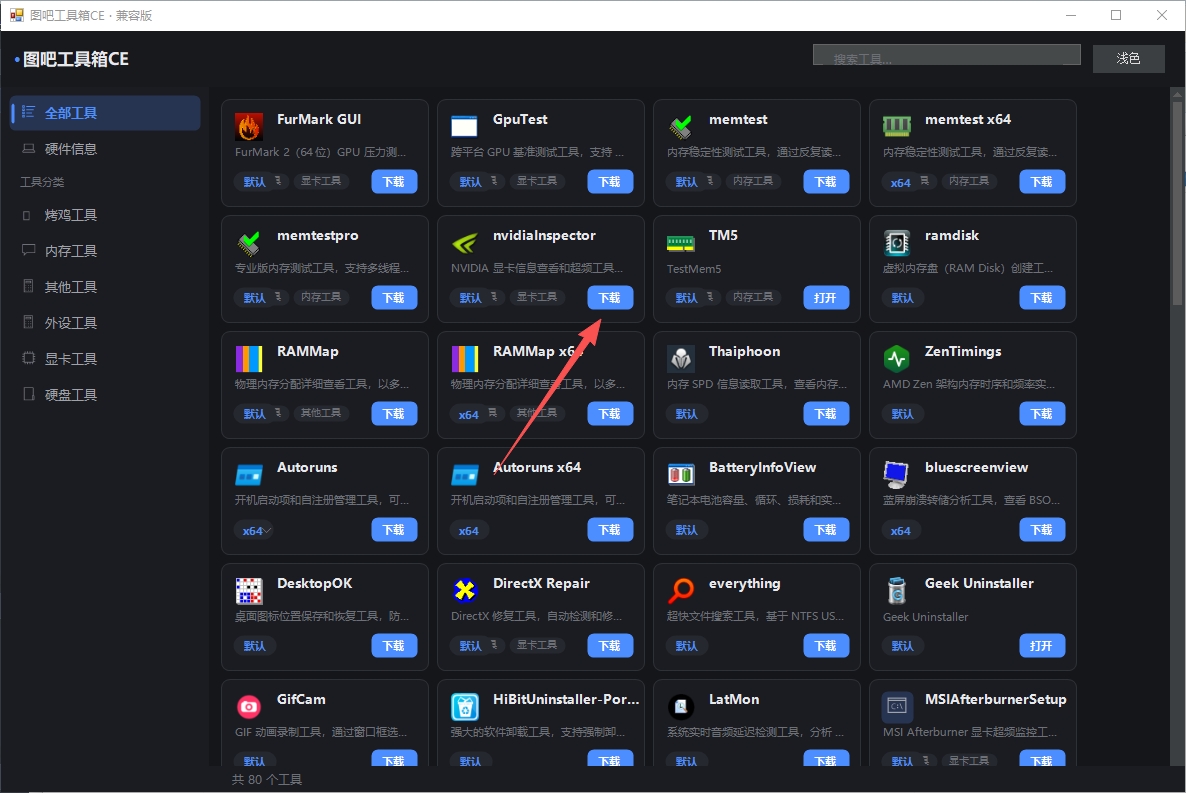Click the TM5 memory module icon
The width and height of the screenshot is (1186, 793).
[x=680, y=243]
